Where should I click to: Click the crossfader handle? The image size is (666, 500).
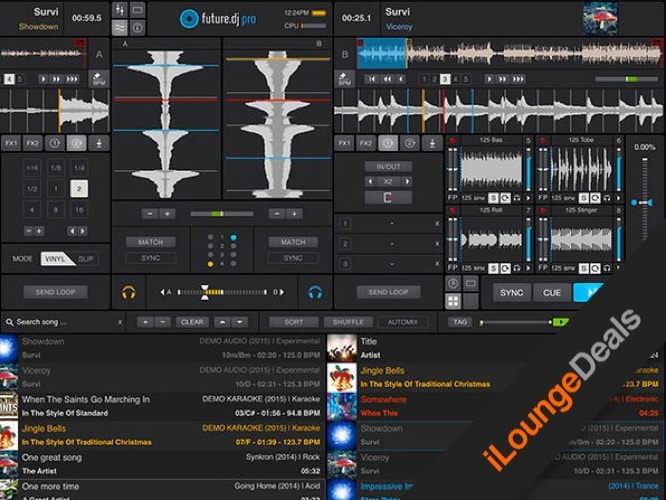[x=205, y=292]
